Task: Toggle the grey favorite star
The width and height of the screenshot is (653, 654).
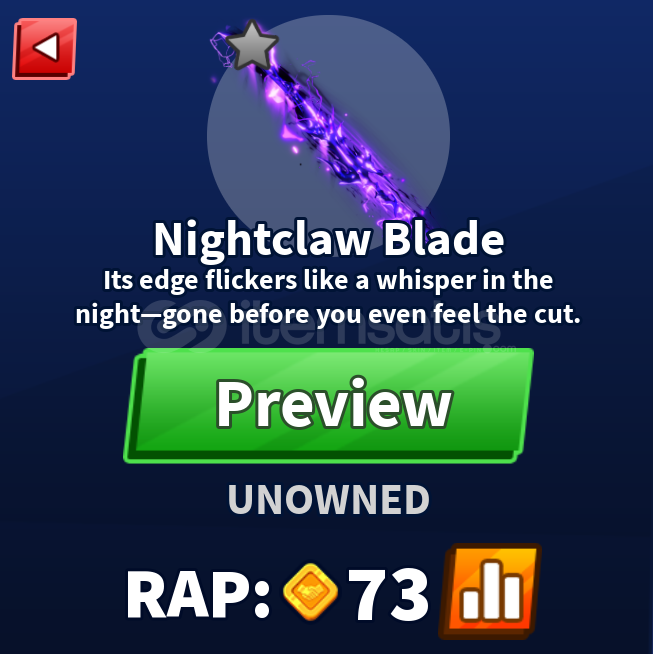Action: tap(252, 46)
